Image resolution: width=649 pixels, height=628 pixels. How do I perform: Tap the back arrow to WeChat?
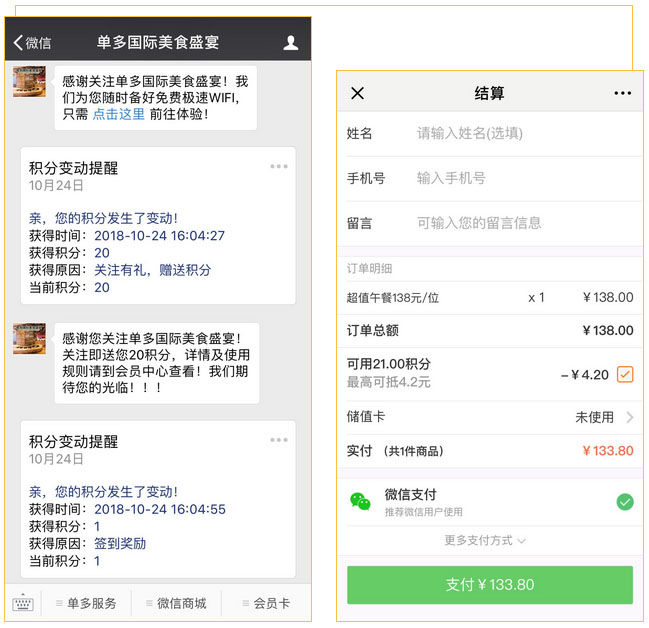click(31, 43)
